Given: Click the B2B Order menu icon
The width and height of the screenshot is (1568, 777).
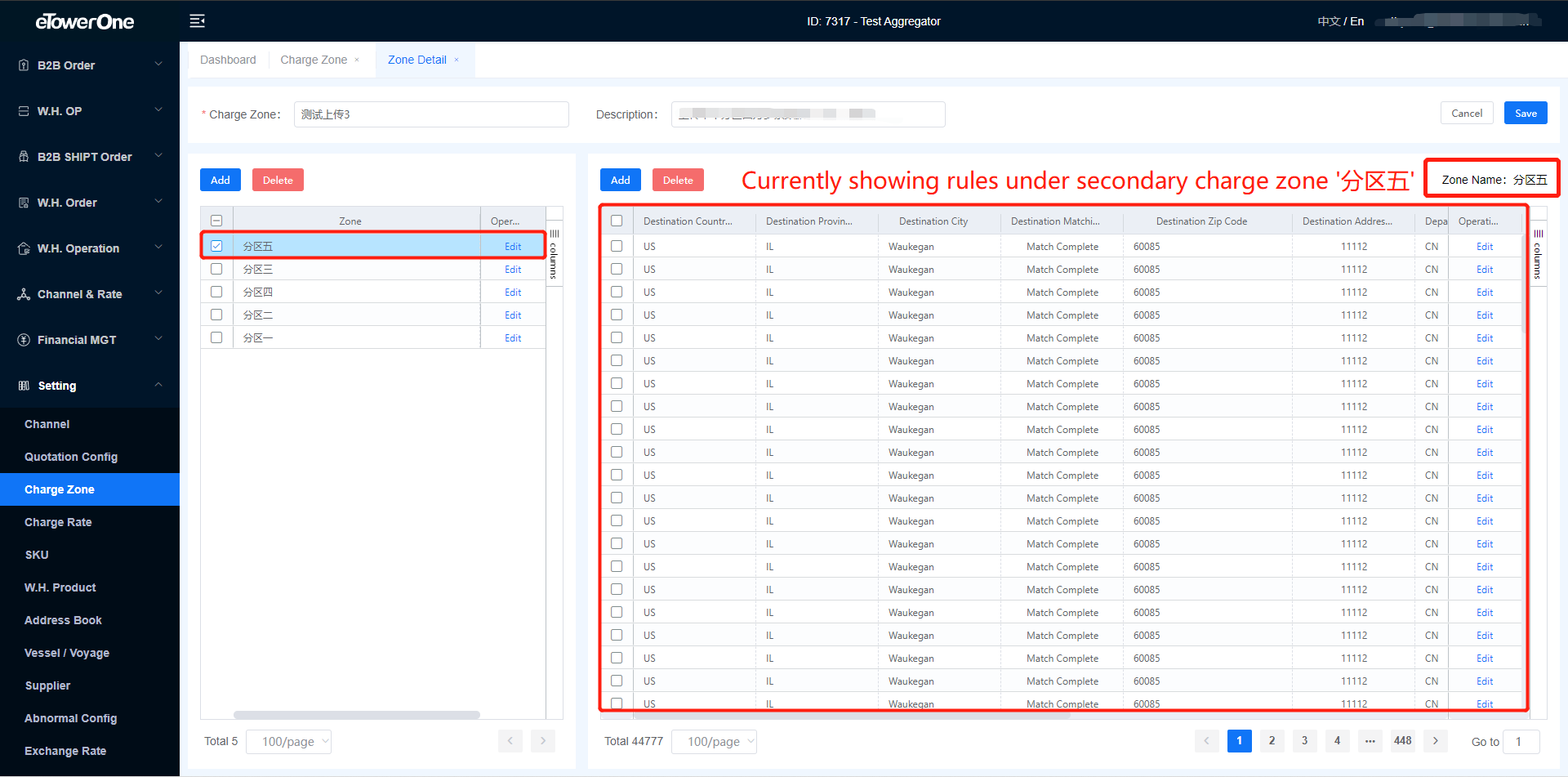Looking at the screenshot, I should 24,65.
